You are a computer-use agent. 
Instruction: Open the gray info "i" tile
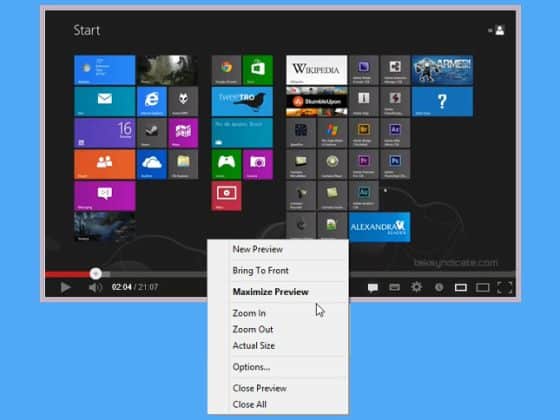(x=364, y=101)
